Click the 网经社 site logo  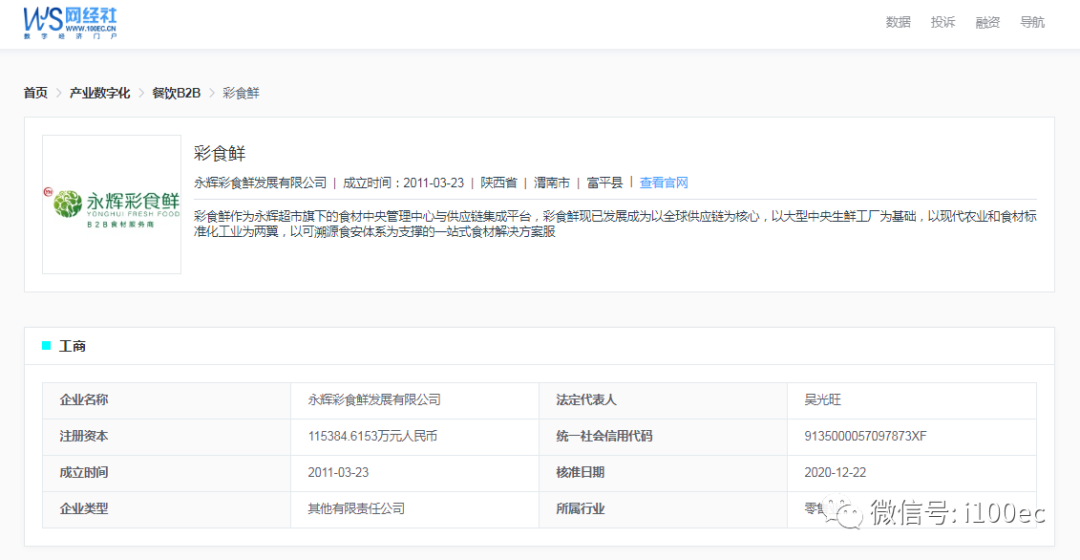70,22
